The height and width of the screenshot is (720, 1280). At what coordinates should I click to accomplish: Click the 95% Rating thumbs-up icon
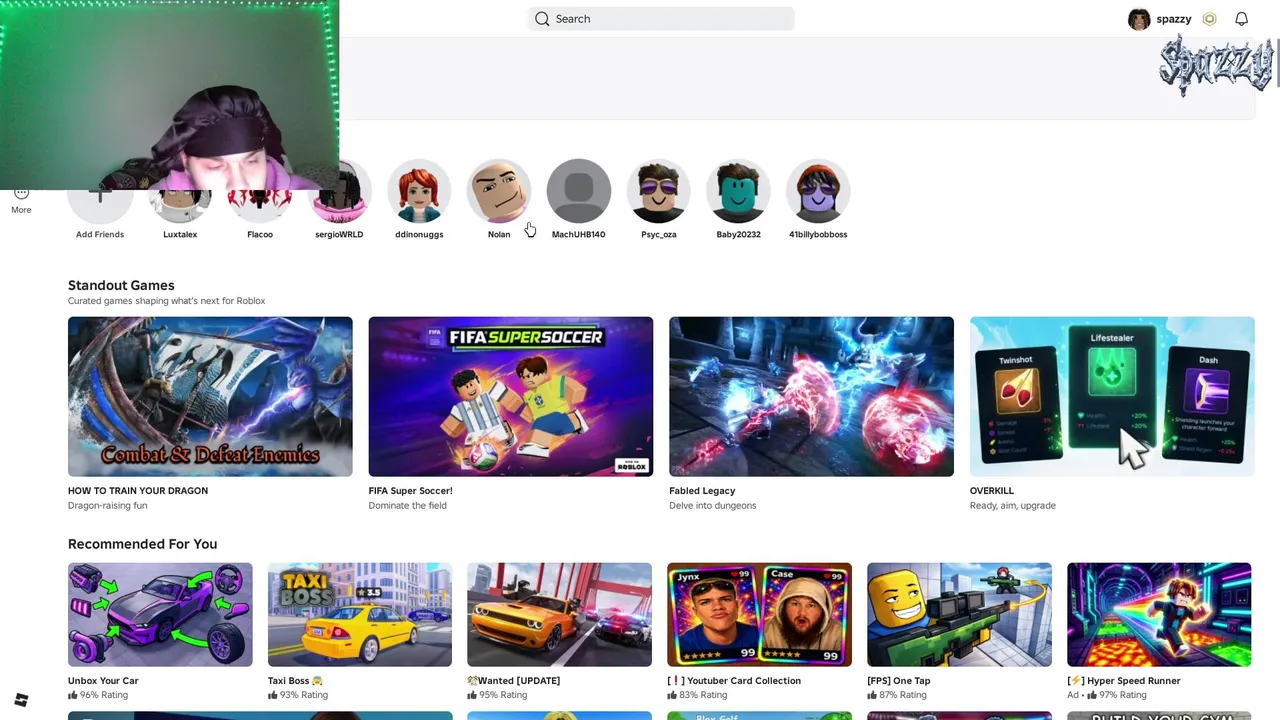pos(472,695)
